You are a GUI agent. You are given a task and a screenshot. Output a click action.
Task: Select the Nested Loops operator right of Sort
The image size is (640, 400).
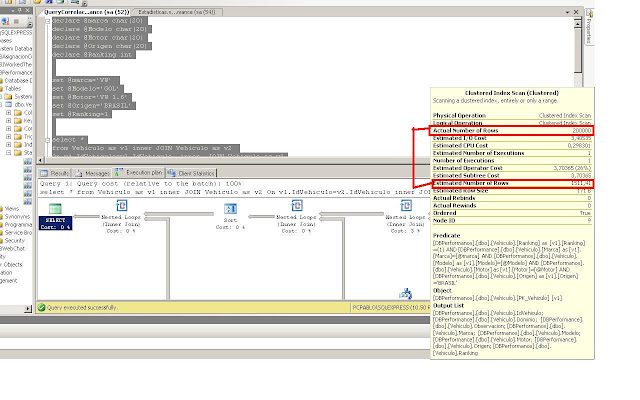[x=296, y=216]
